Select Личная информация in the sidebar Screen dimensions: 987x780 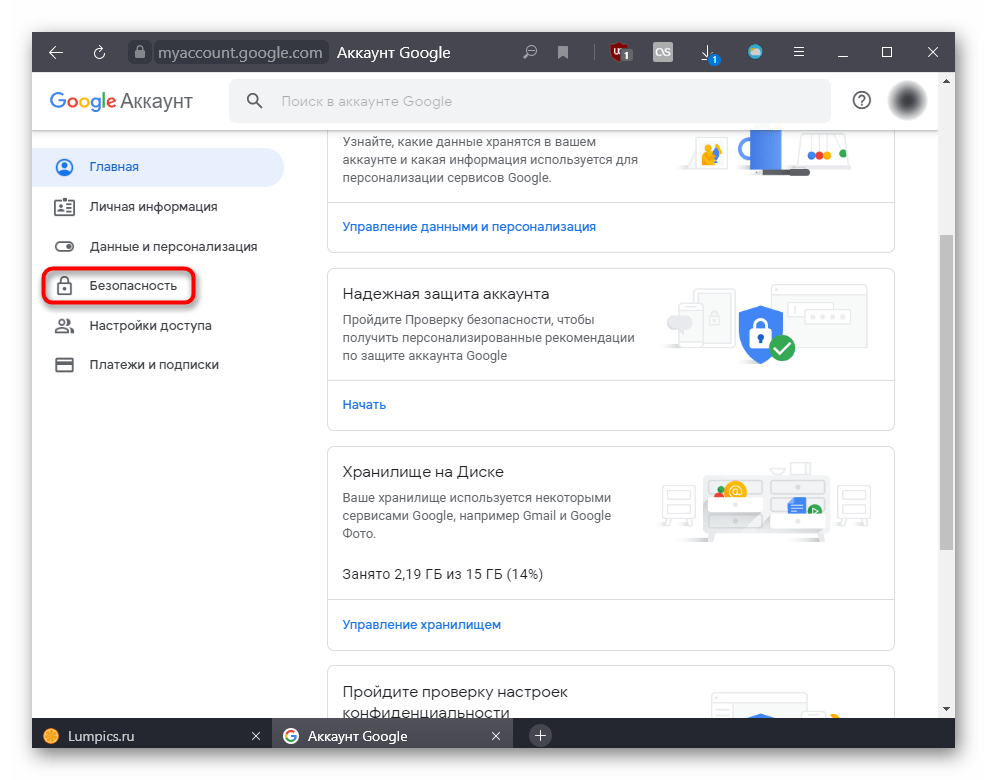[152, 207]
